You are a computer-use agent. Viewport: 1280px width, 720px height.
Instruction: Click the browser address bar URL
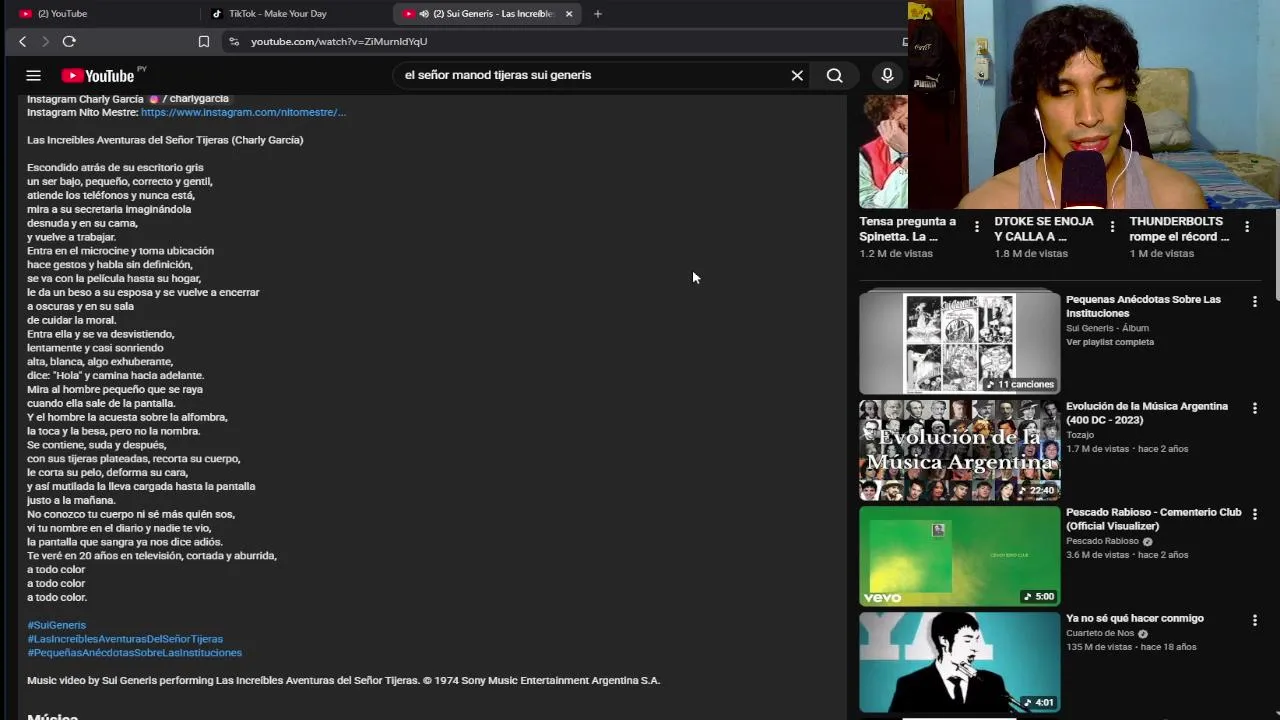(339, 41)
